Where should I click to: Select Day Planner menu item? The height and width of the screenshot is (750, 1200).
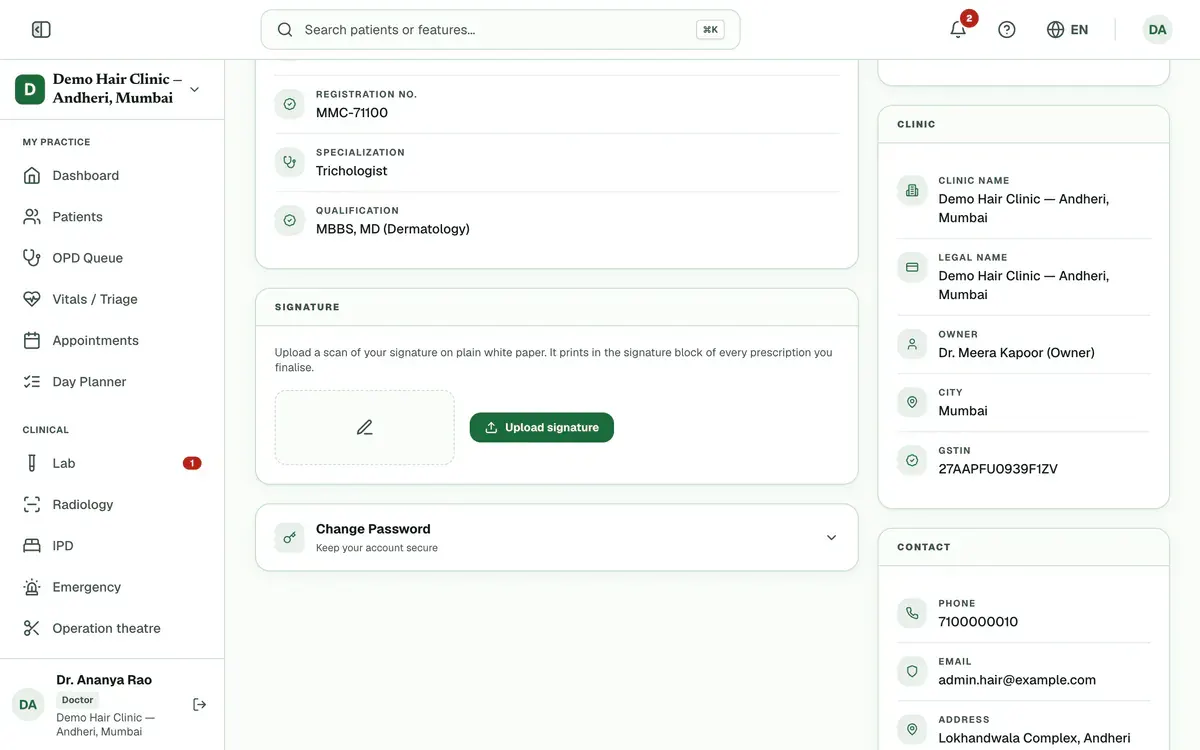[x=112, y=382]
